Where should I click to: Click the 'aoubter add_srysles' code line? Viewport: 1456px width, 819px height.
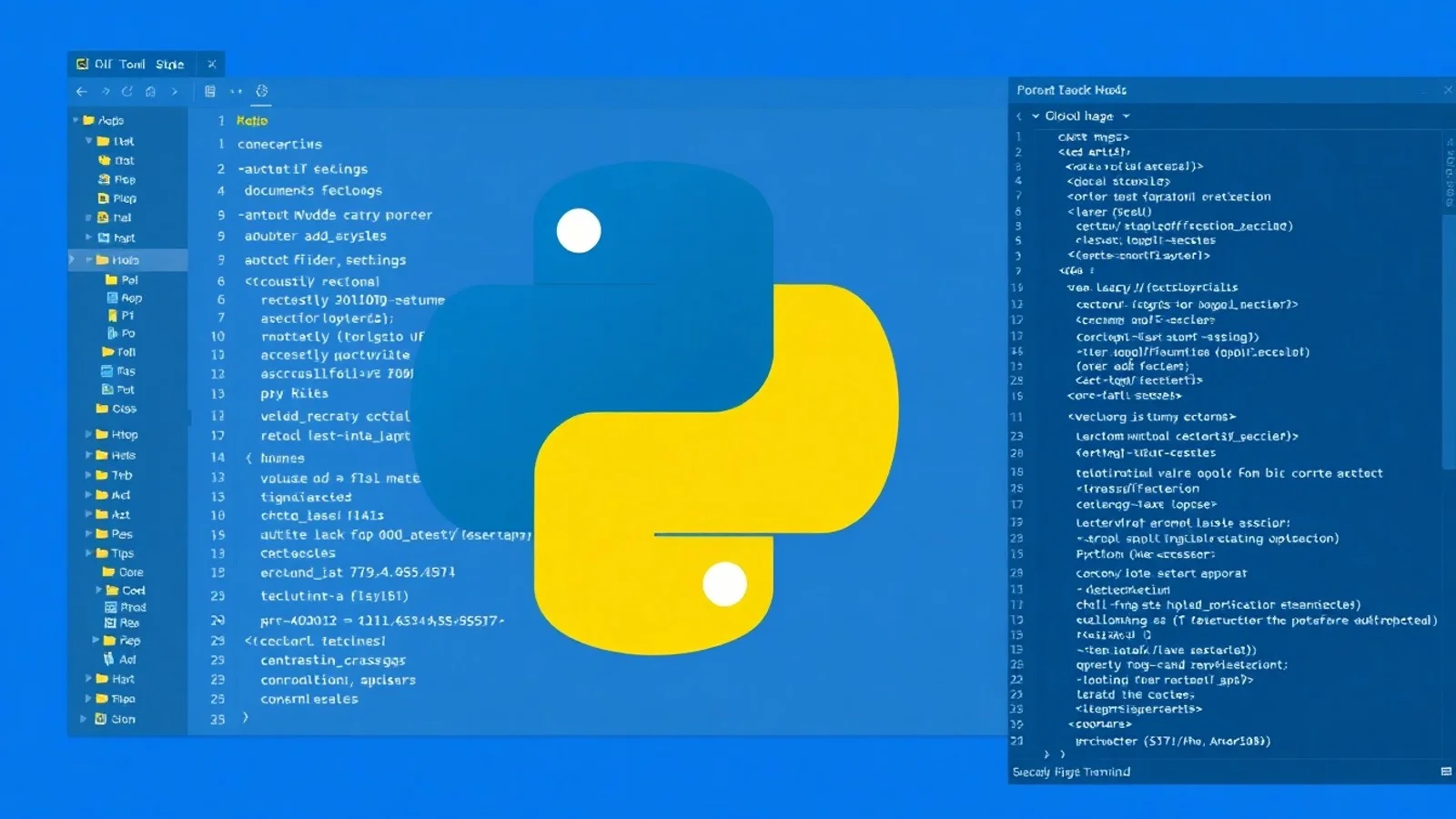tap(315, 236)
